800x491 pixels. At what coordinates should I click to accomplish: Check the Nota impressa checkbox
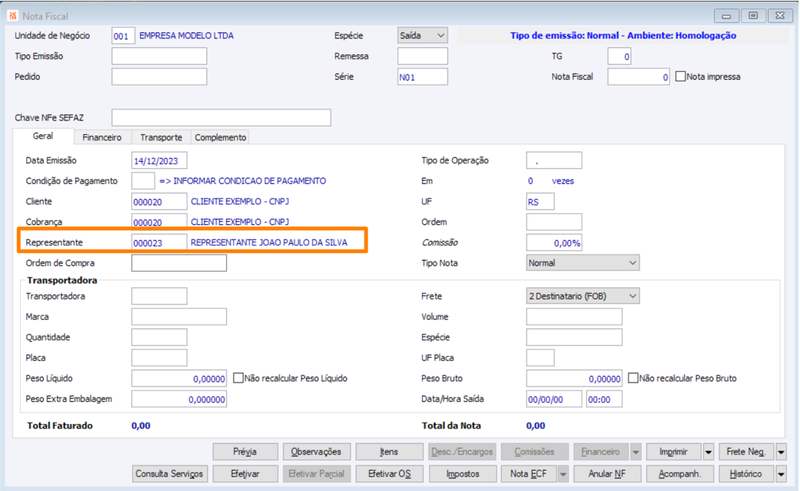(680, 77)
